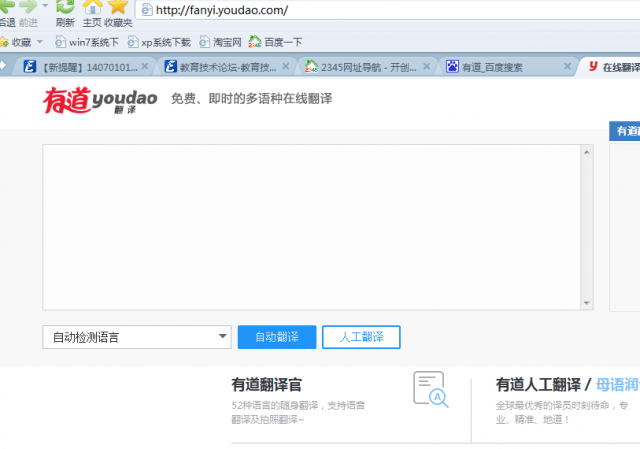Open the 有道人工翻译 heading link
This screenshot has width=640, height=449.
[538, 385]
